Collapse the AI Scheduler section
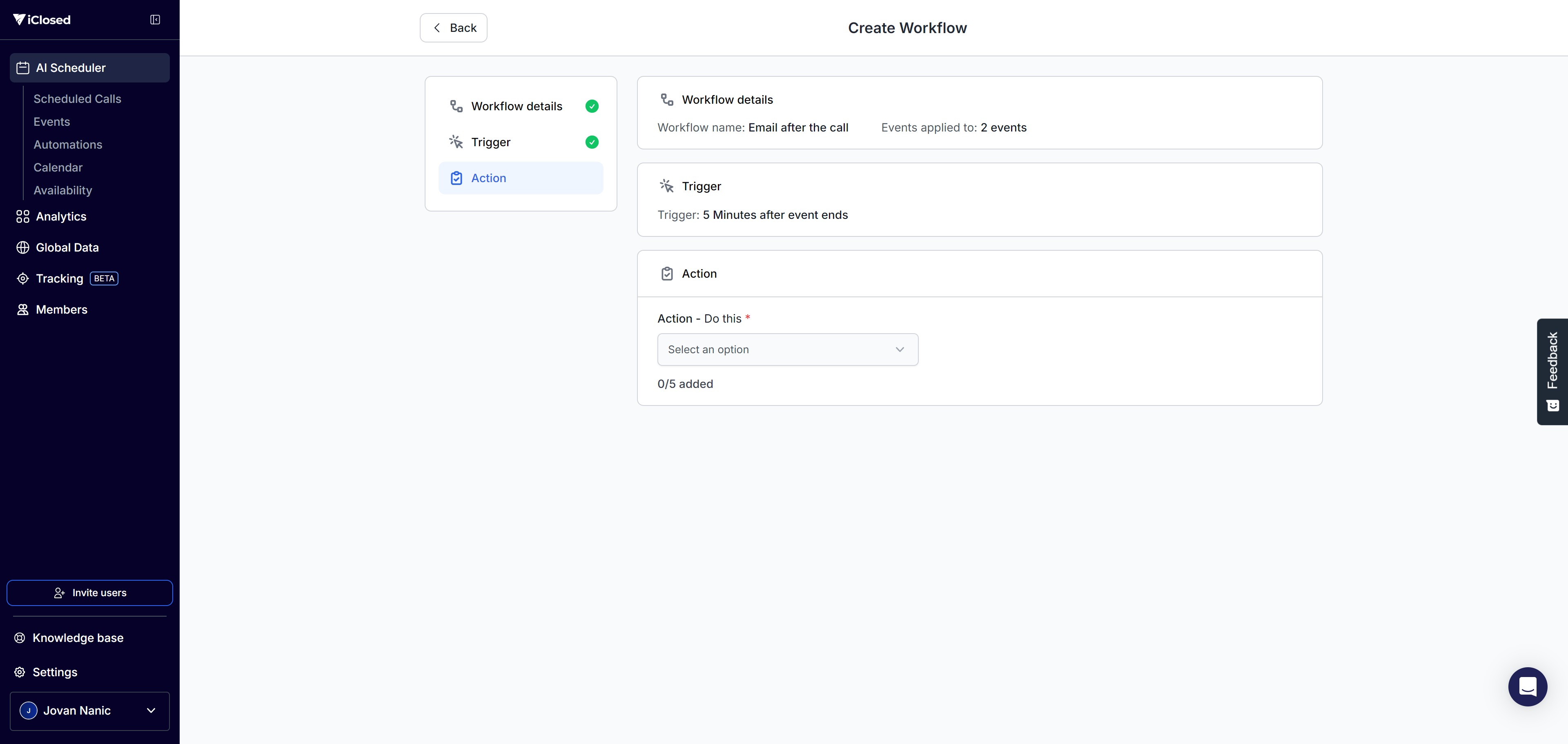 point(89,68)
